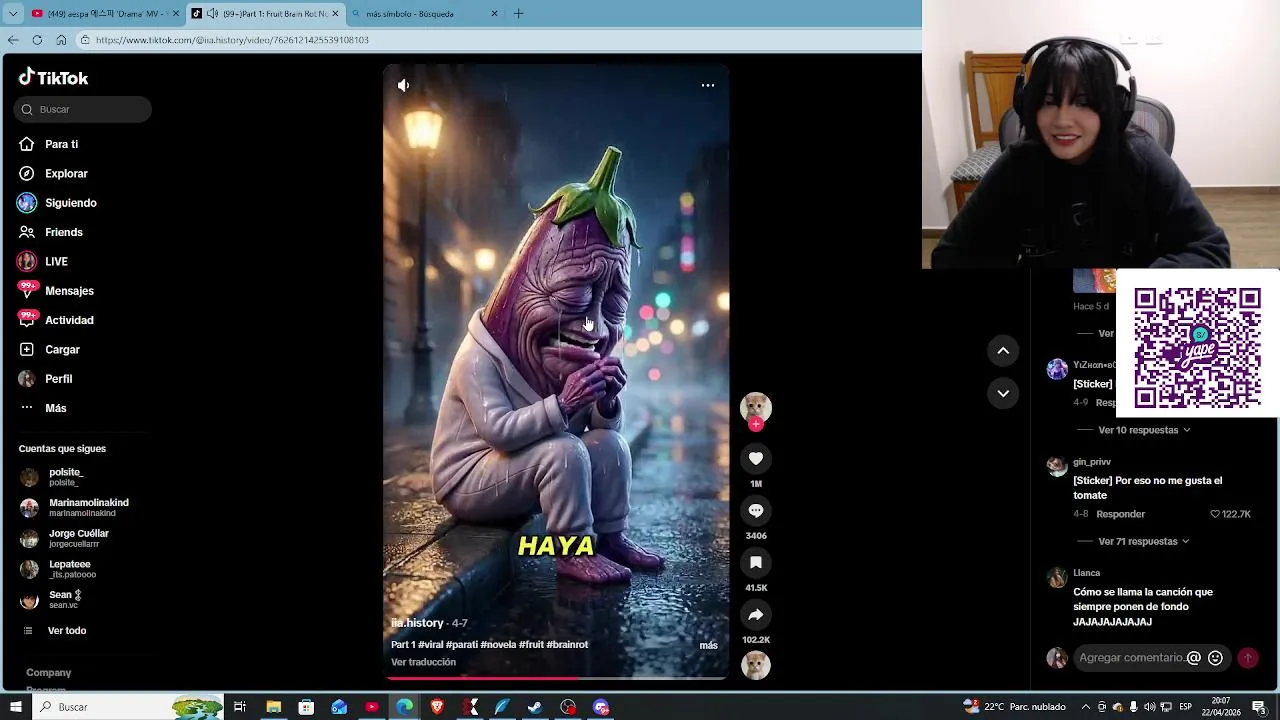Open the Windows Start menu

point(15,707)
